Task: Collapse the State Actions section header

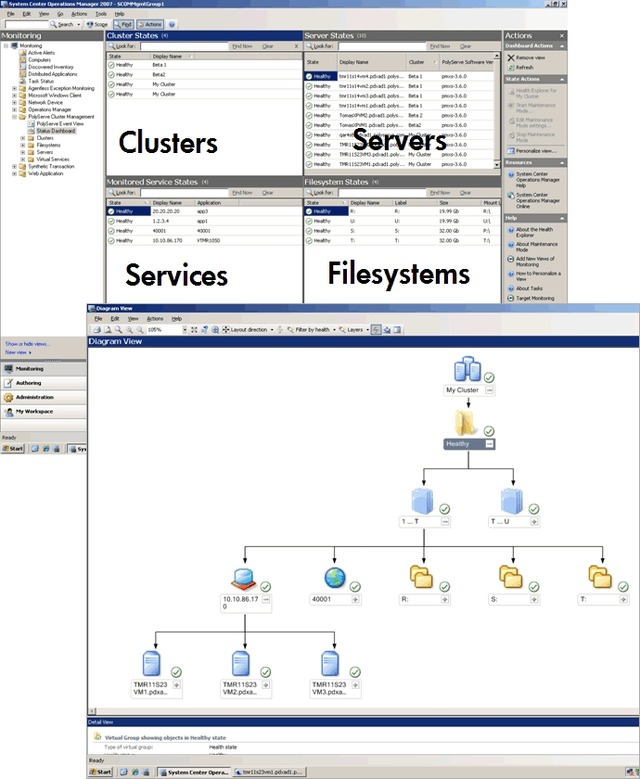Action: [562, 79]
